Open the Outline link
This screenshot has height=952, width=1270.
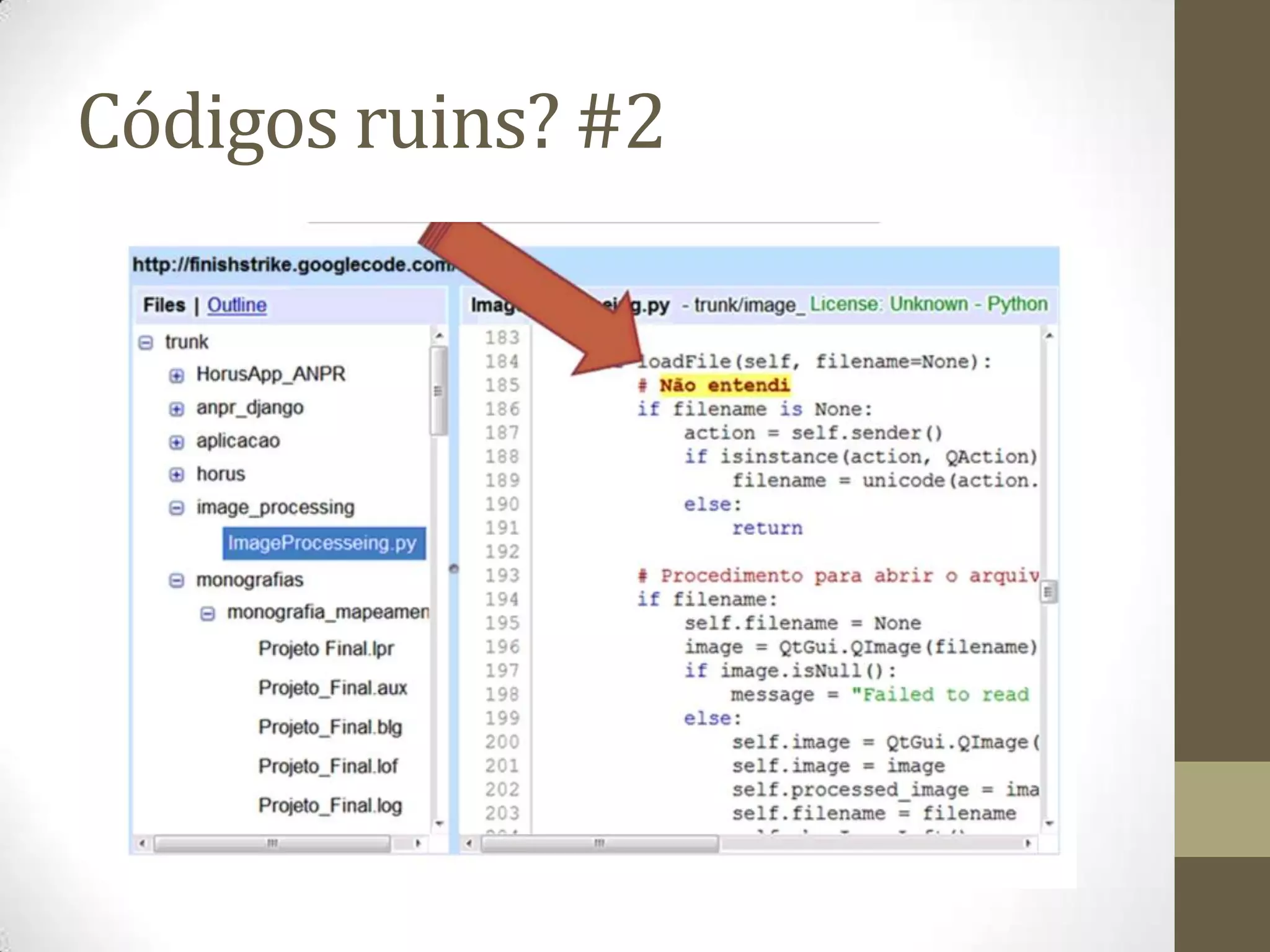pos(236,305)
